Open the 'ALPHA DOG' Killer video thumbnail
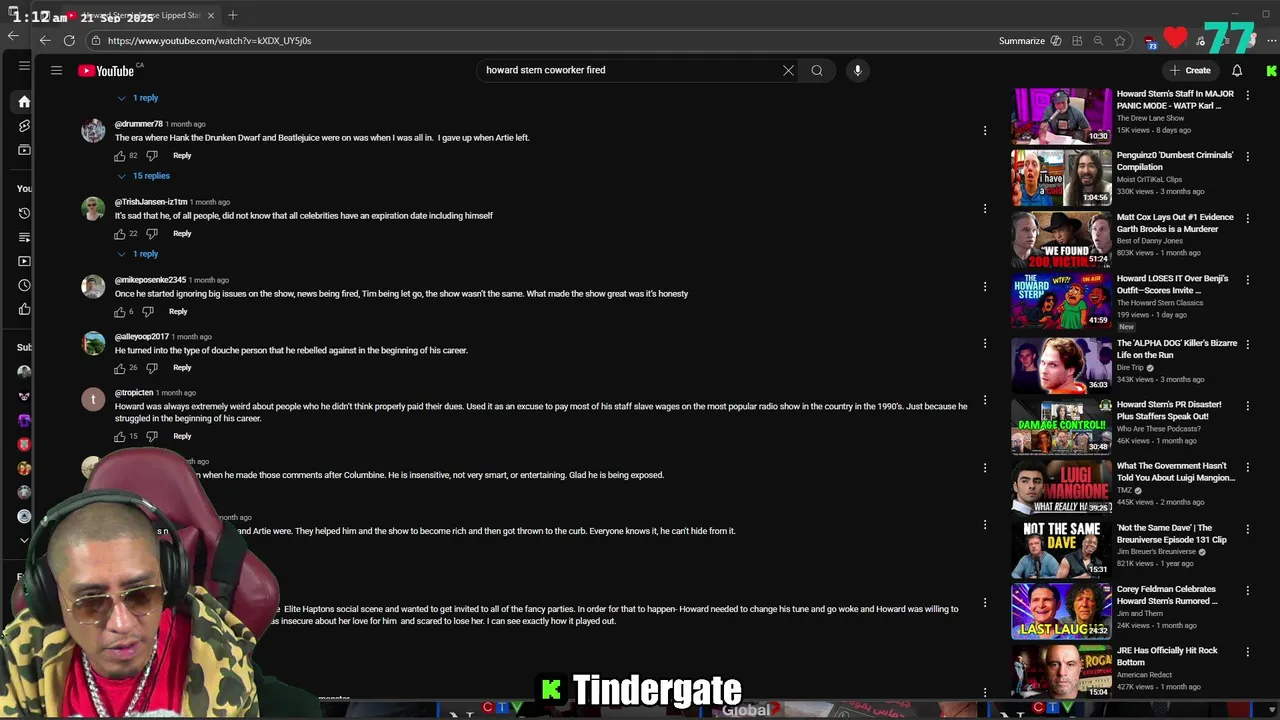Image resolution: width=1280 pixels, height=720 pixels. (1061, 364)
